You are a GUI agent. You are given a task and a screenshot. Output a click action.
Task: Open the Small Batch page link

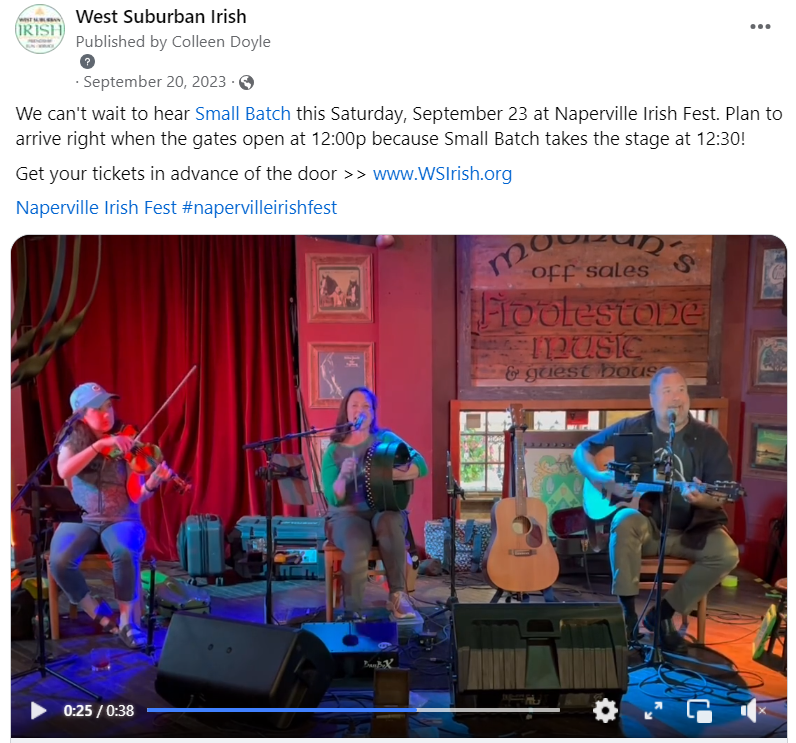(243, 114)
